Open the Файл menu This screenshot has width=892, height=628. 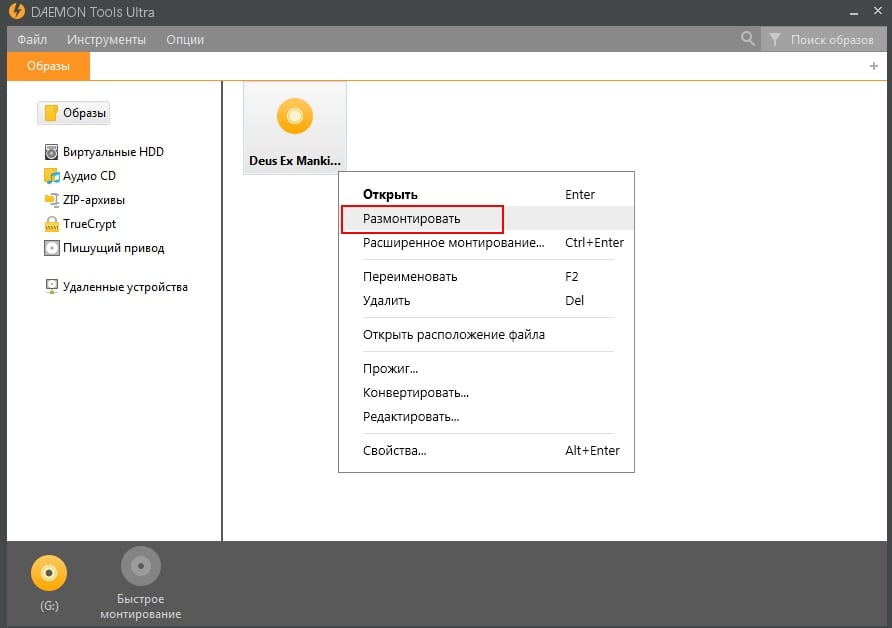32,39
